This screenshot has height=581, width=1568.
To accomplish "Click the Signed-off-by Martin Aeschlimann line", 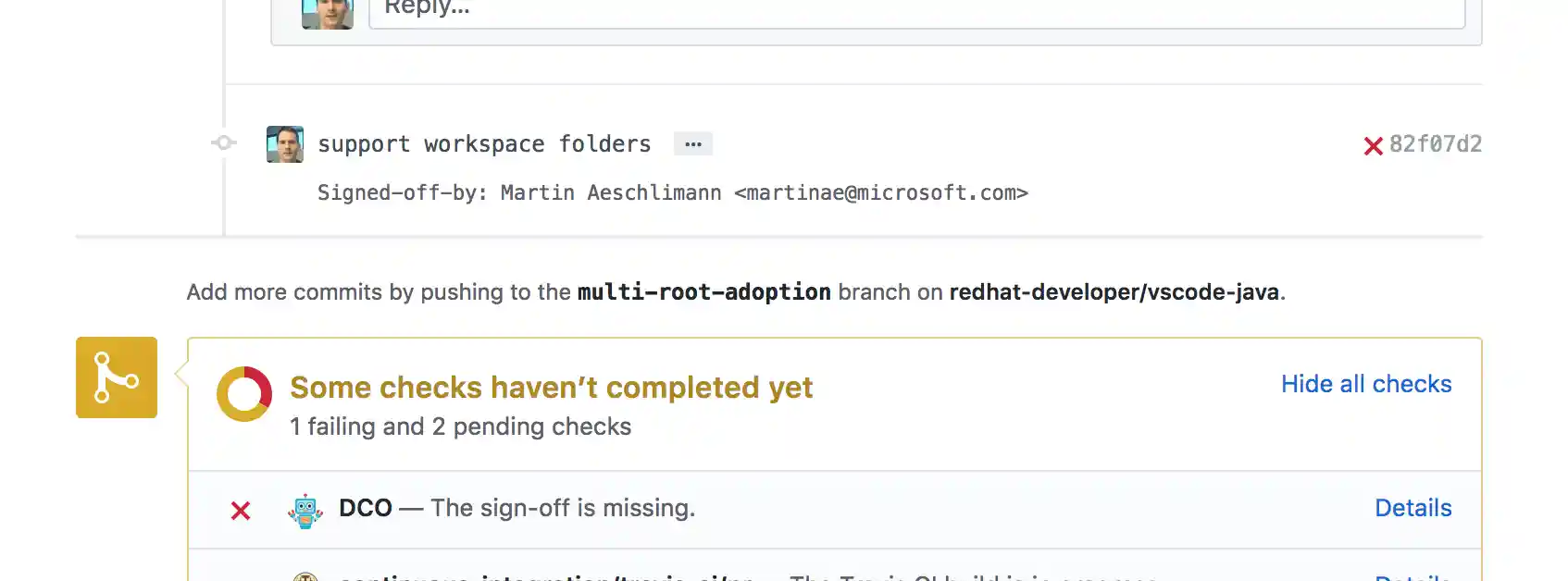I will [x=672, y=192].
